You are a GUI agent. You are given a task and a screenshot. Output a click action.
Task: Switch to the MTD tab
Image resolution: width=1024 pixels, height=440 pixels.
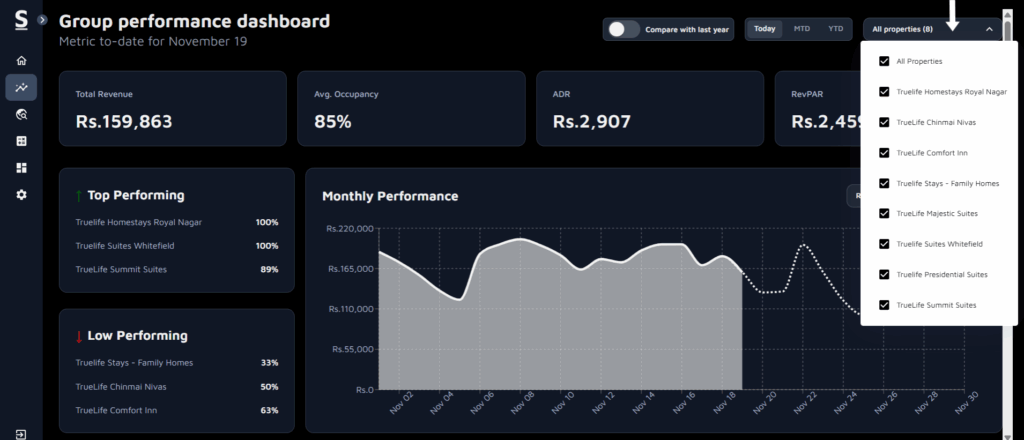pos(802,29)
